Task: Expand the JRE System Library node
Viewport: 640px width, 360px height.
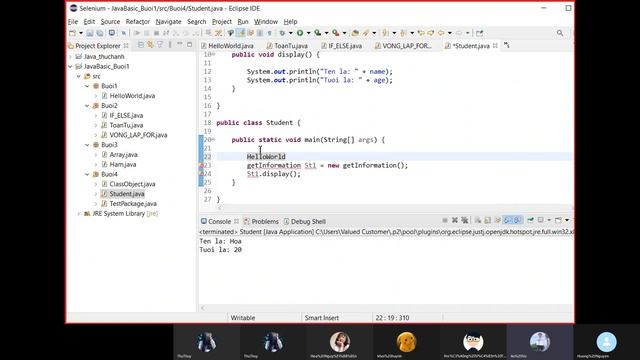Action: [x=79, y=213]
